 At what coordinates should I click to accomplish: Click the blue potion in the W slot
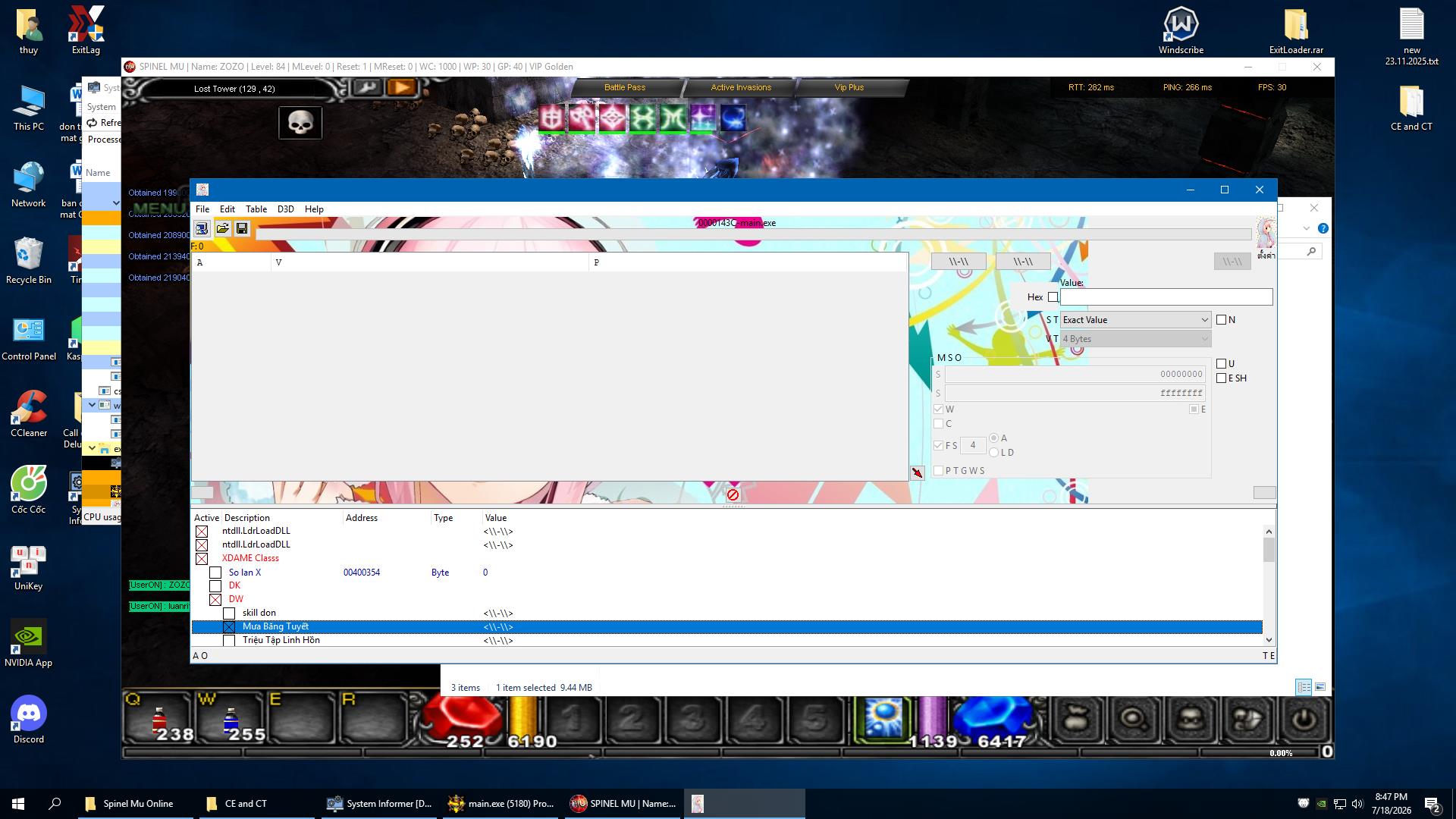[231, 721]
